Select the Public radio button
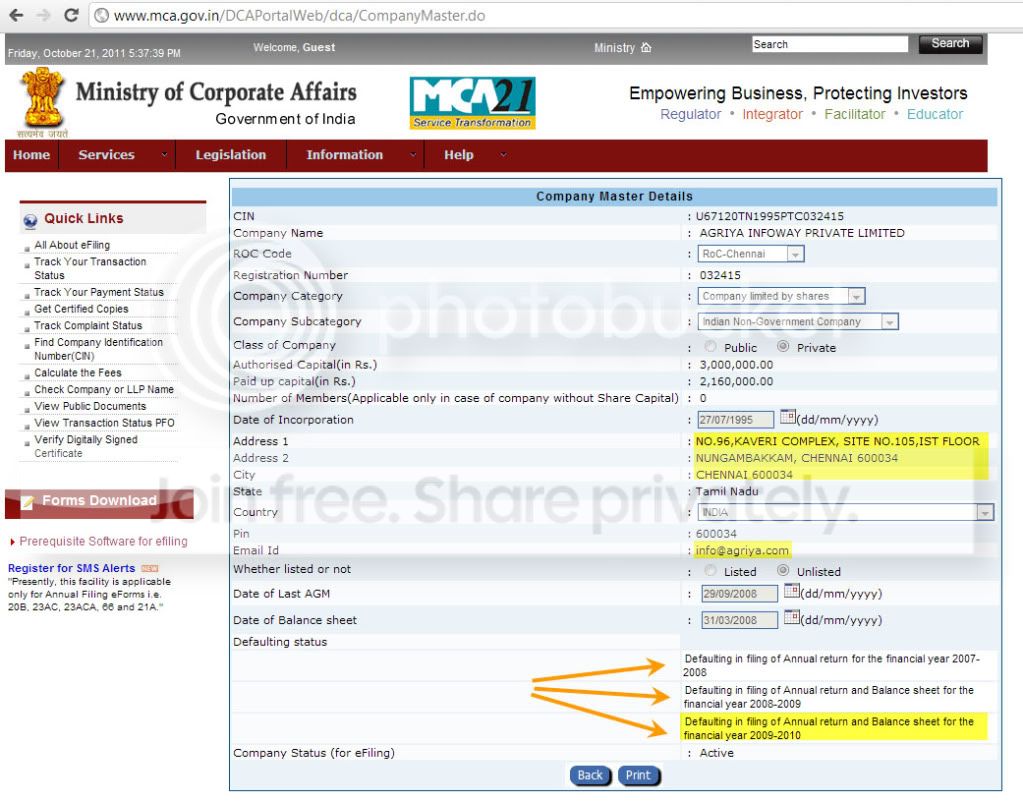This screenshot has height=802, width=1023. point(710,347)
